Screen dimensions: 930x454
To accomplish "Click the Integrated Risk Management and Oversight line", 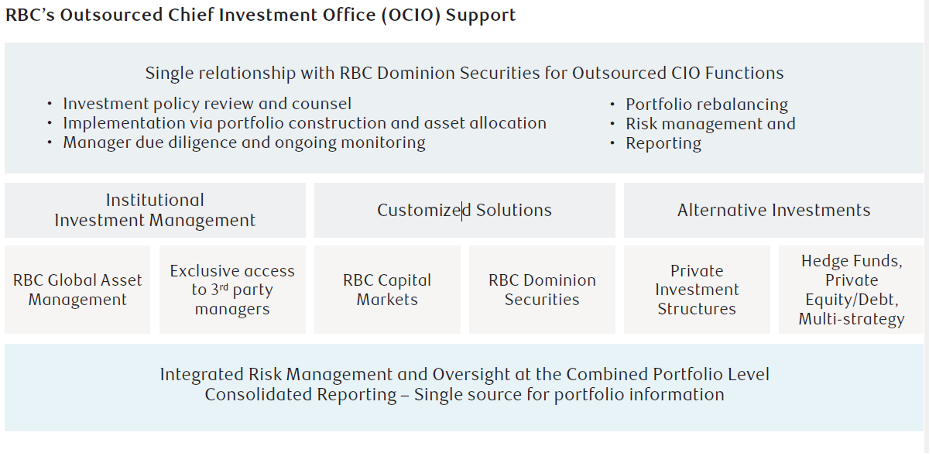I will [x=464, y=374].
